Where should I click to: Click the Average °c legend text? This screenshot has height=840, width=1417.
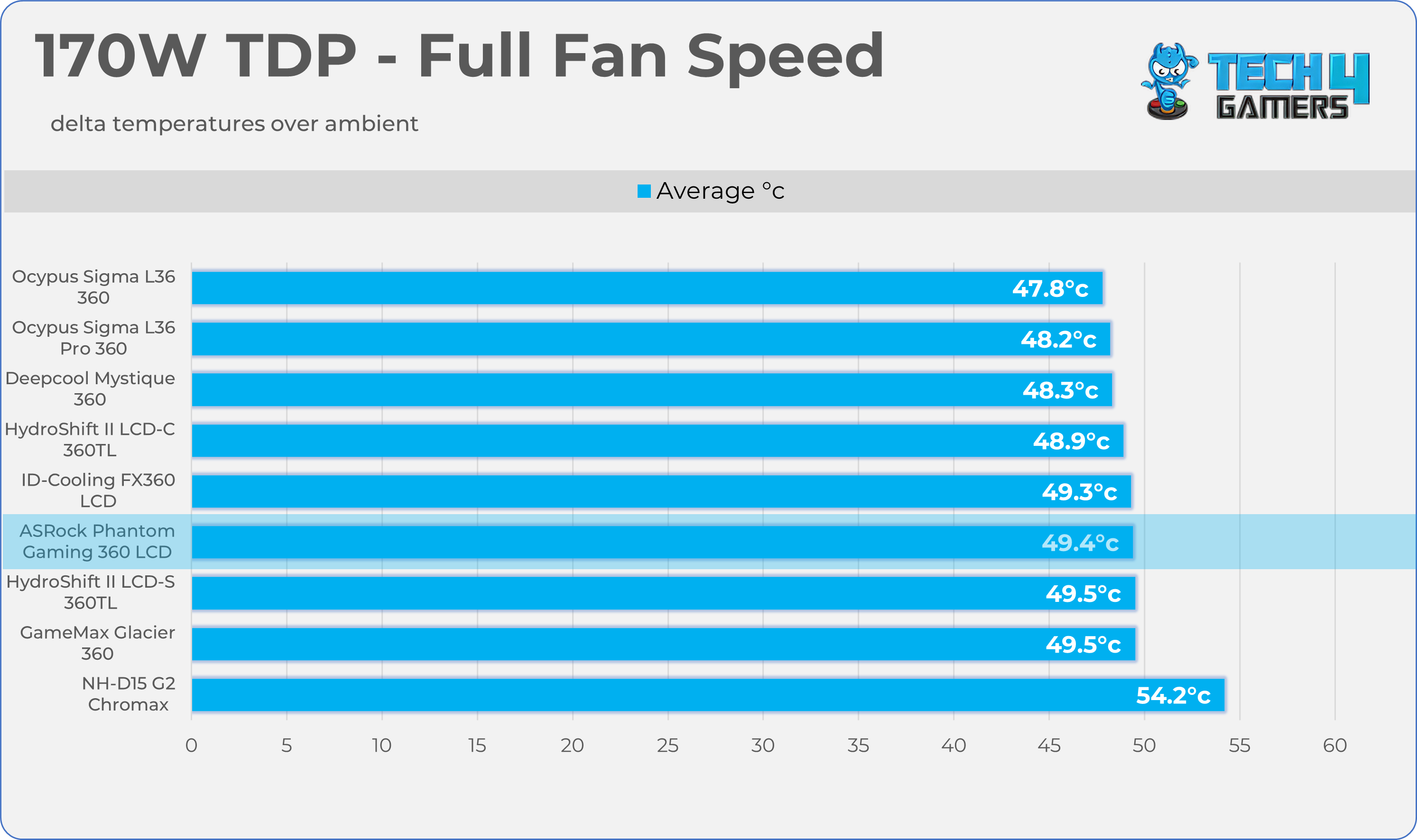[x=720, y=191]
